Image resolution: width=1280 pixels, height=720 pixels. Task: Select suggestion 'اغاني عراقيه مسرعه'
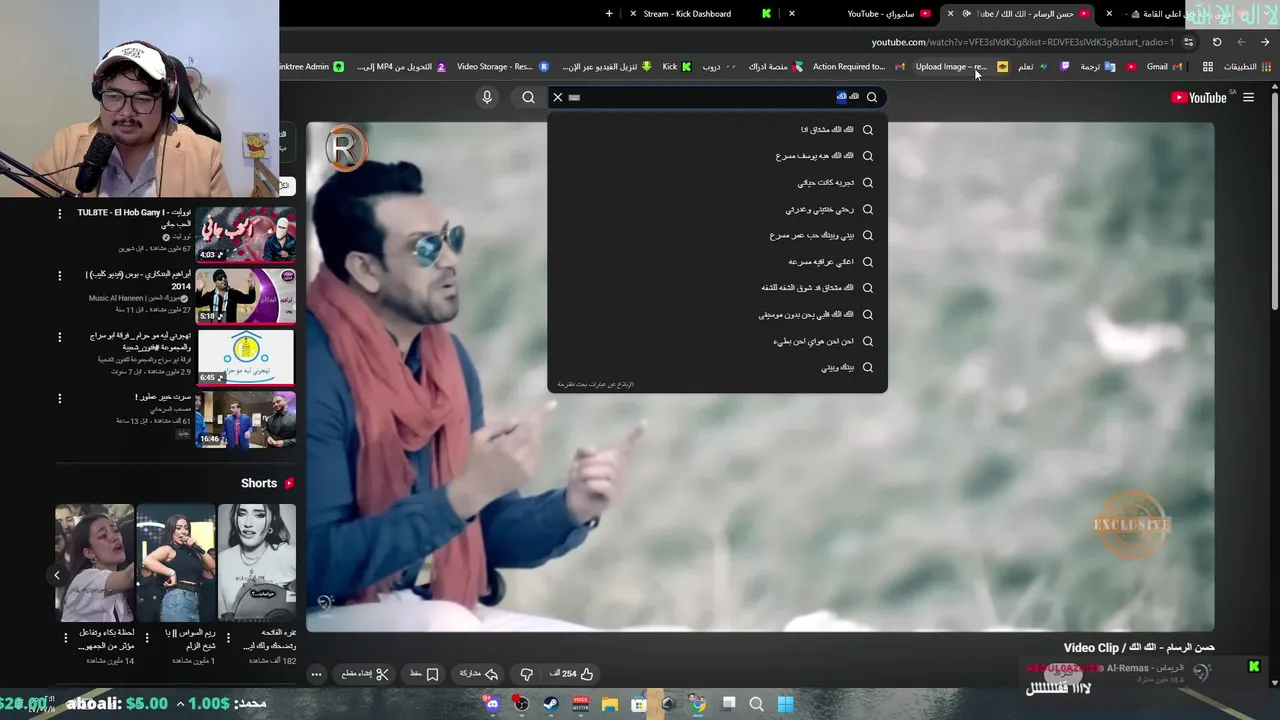point(717,261)
